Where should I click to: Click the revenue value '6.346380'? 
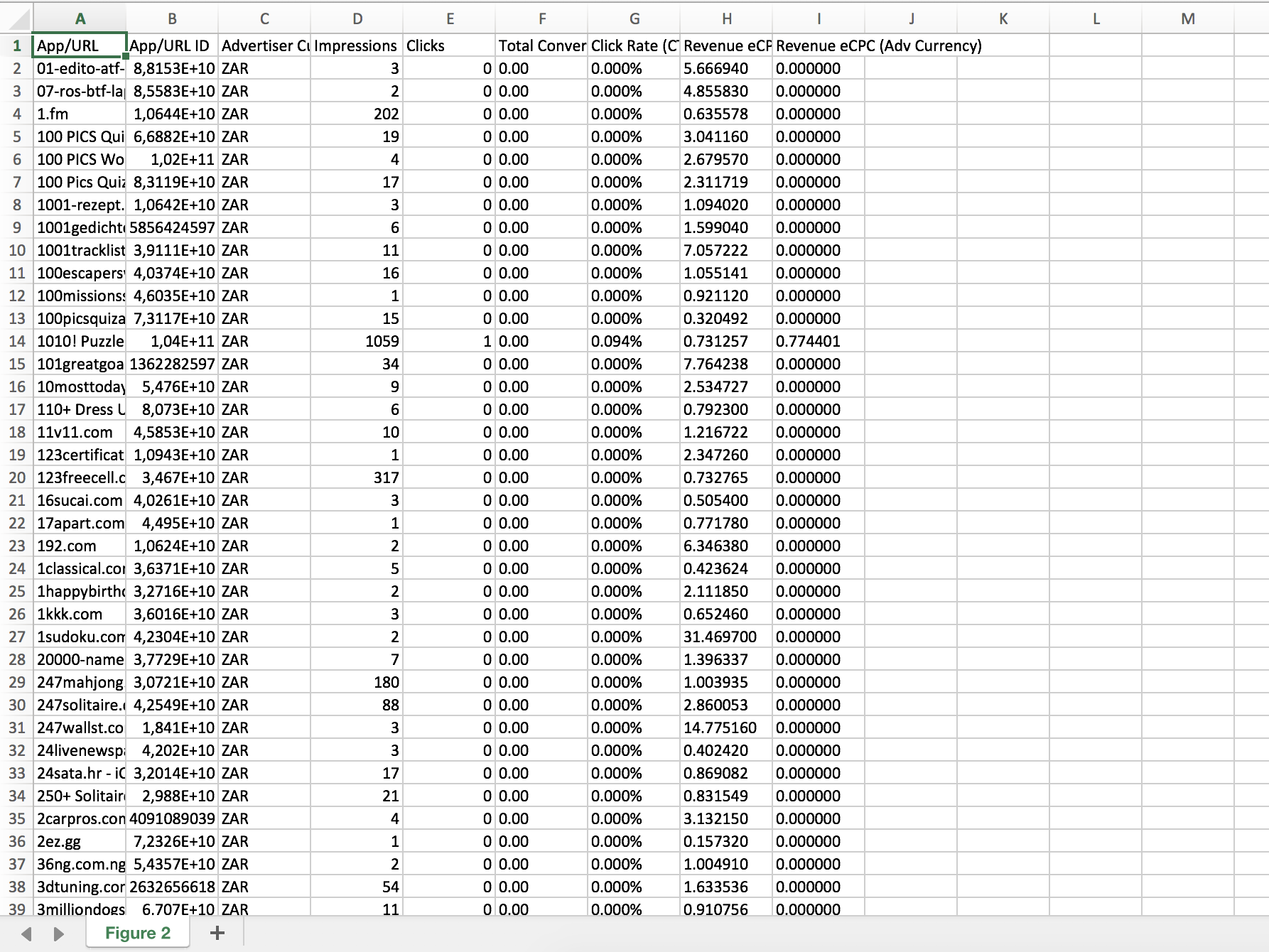pos(727,546)
